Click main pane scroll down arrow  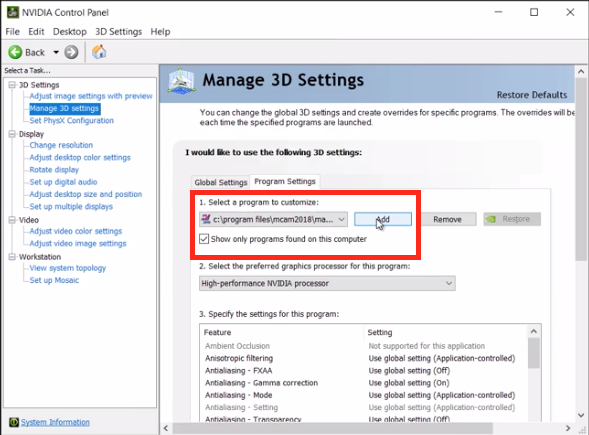coord(581,415)
